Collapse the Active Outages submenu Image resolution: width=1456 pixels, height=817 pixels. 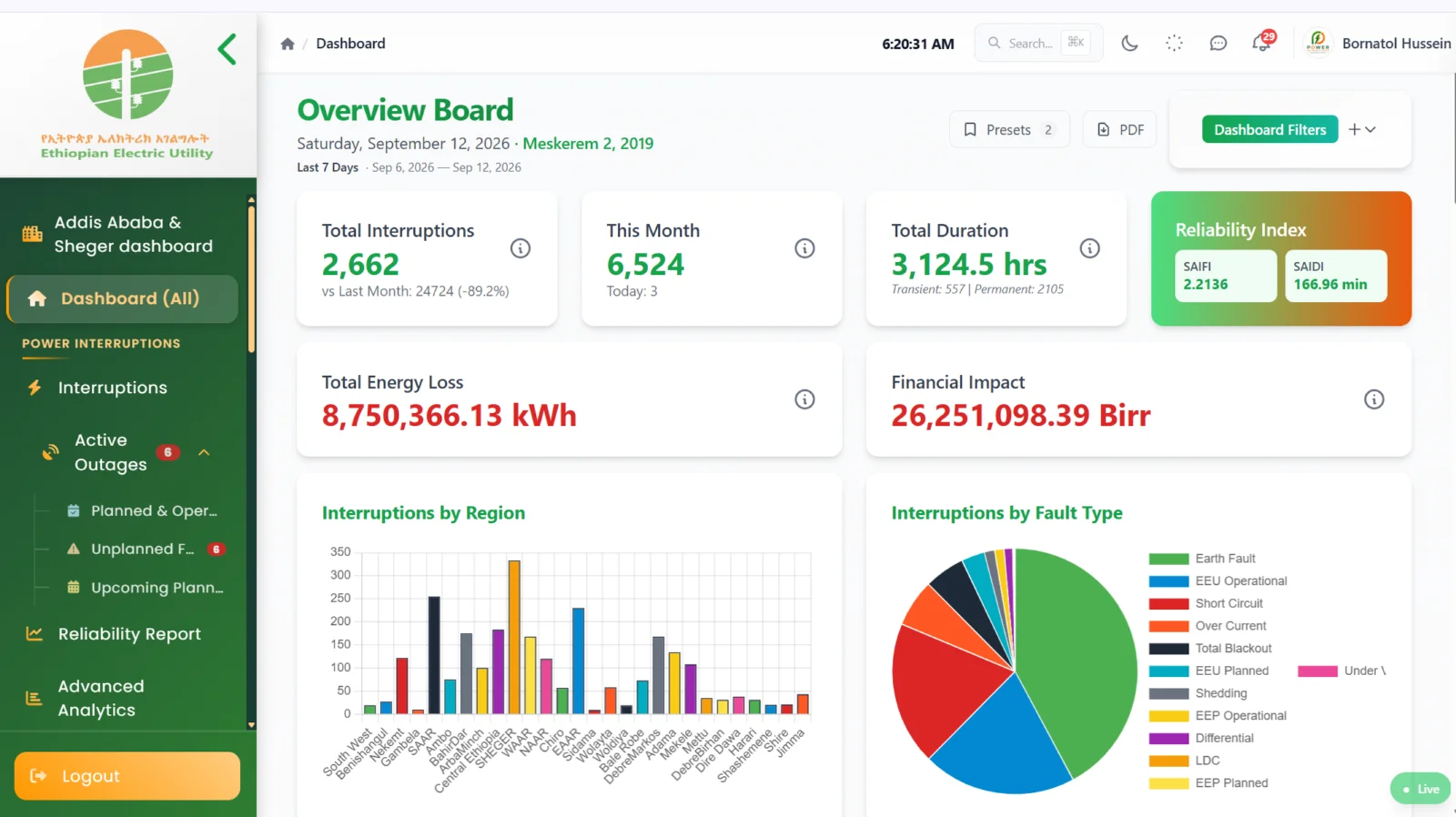pos(205,452)
